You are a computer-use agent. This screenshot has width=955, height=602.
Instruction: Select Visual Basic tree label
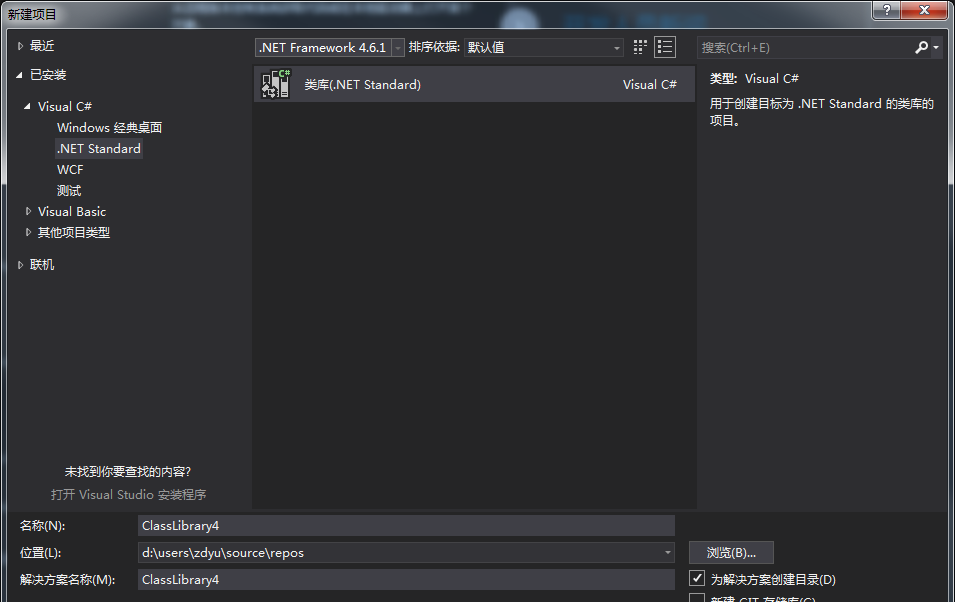(x=72, y=211)
